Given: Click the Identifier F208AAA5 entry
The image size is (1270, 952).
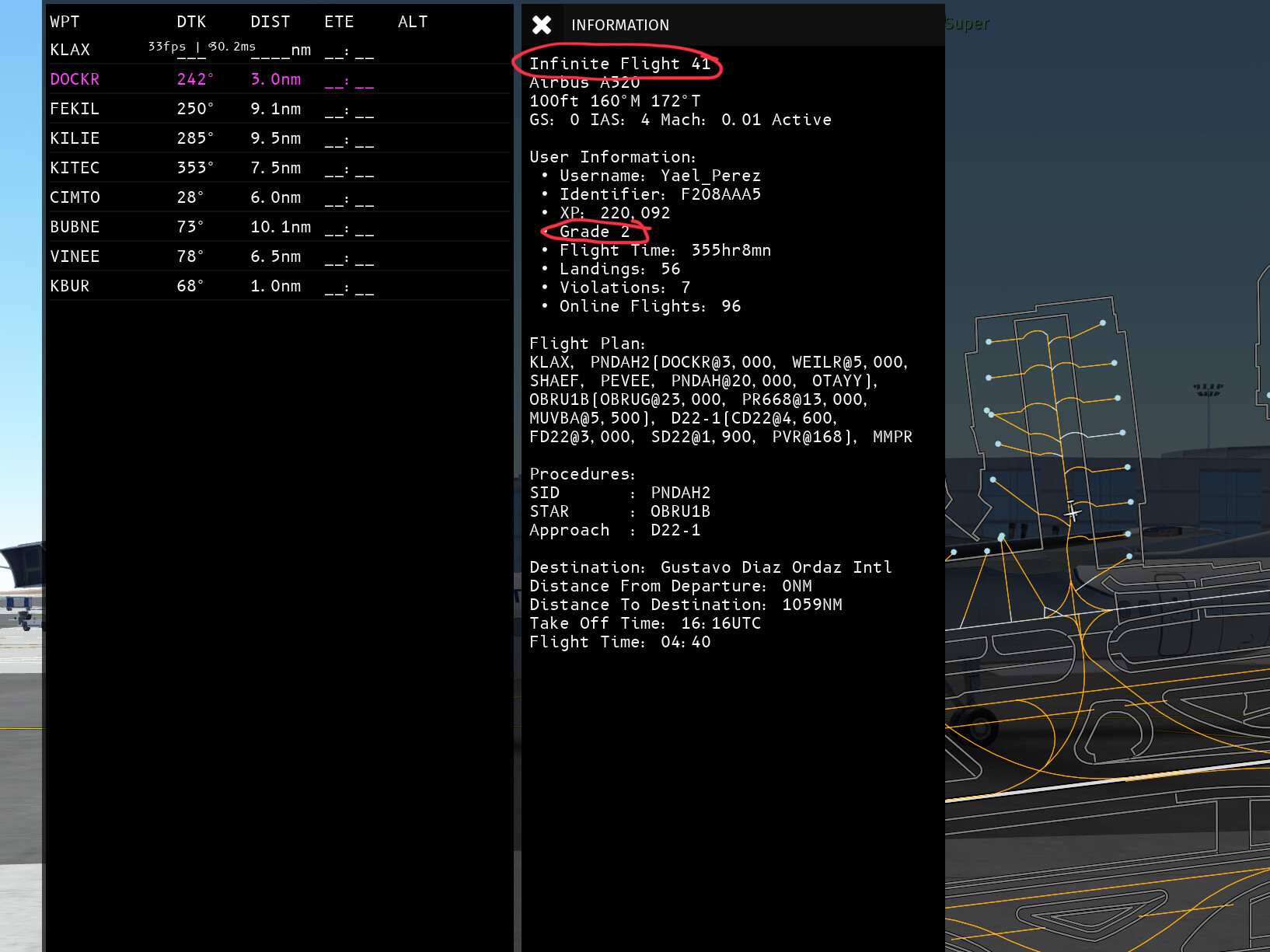Looking at the screenshot, I should point(660,194).
